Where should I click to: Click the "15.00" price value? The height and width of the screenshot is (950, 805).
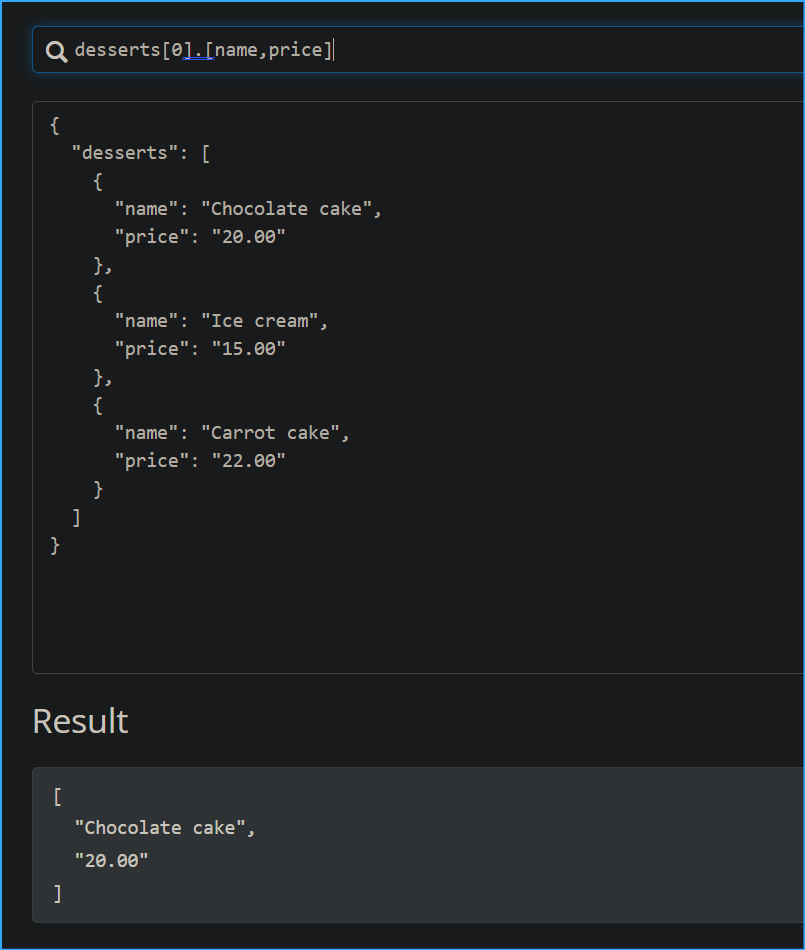tap(247, 349)
